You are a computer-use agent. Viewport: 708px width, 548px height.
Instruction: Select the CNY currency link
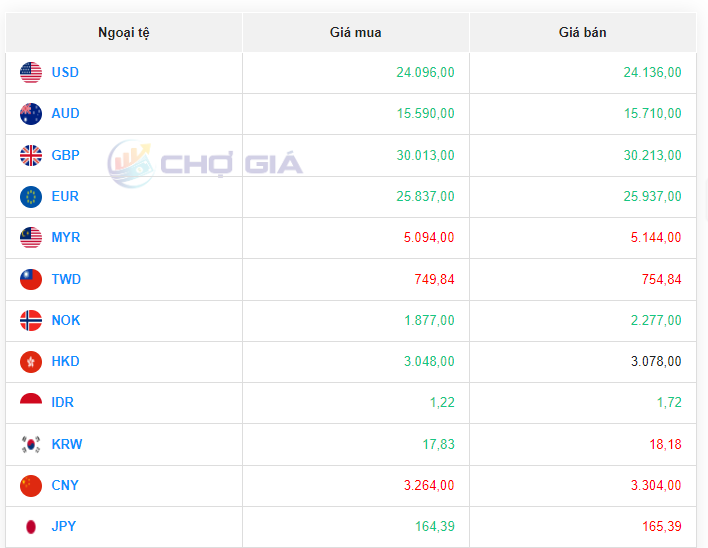click(65, 486)
